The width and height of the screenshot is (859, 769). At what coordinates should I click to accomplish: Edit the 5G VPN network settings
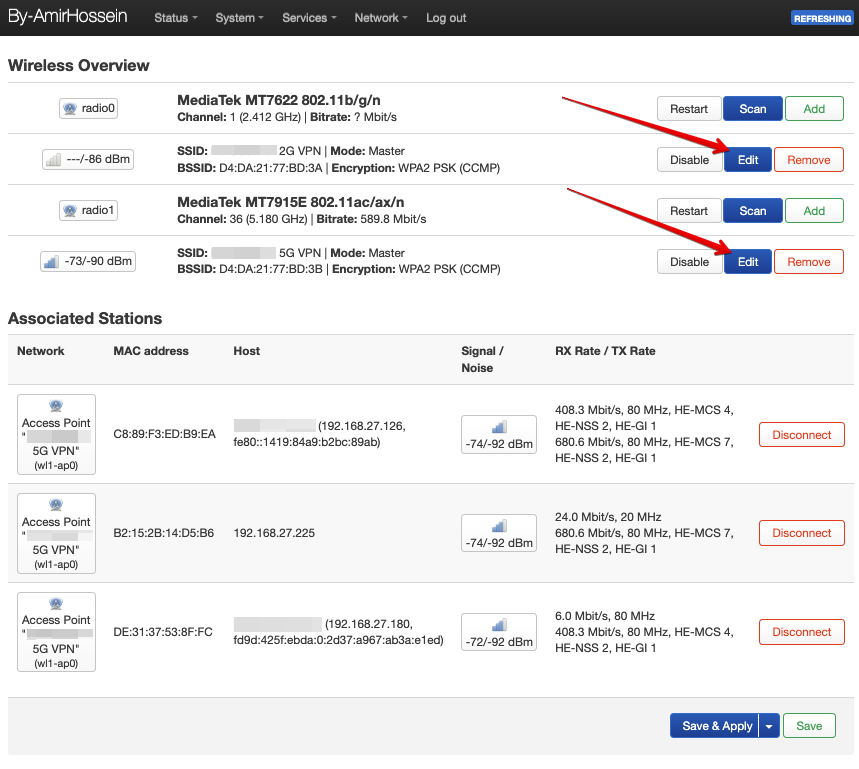(x=748, y=262)
